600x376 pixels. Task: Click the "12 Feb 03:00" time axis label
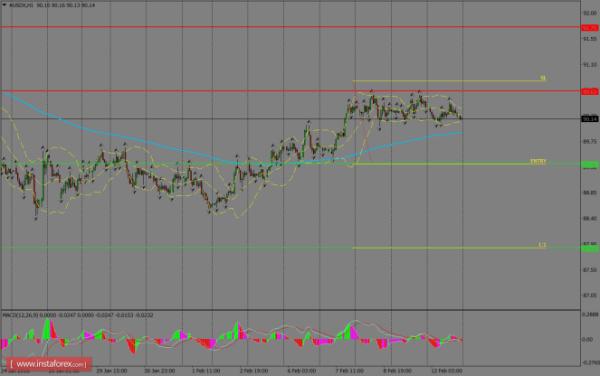pos(446,371)
